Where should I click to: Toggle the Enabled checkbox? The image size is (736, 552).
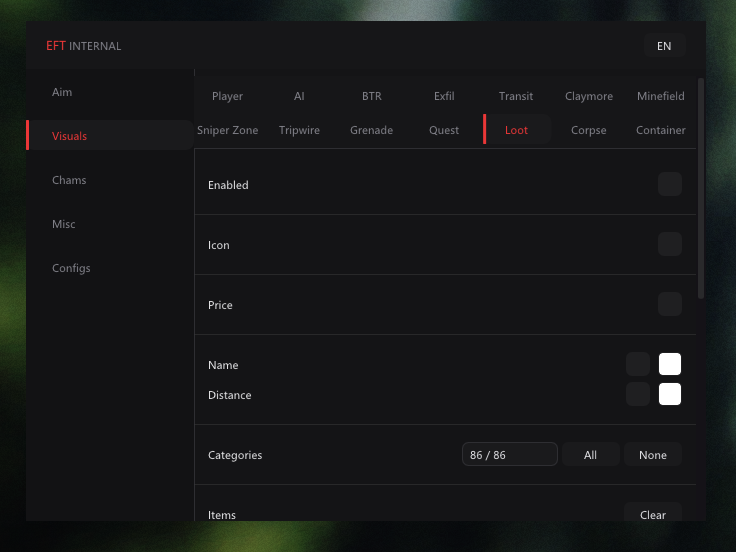670,184
